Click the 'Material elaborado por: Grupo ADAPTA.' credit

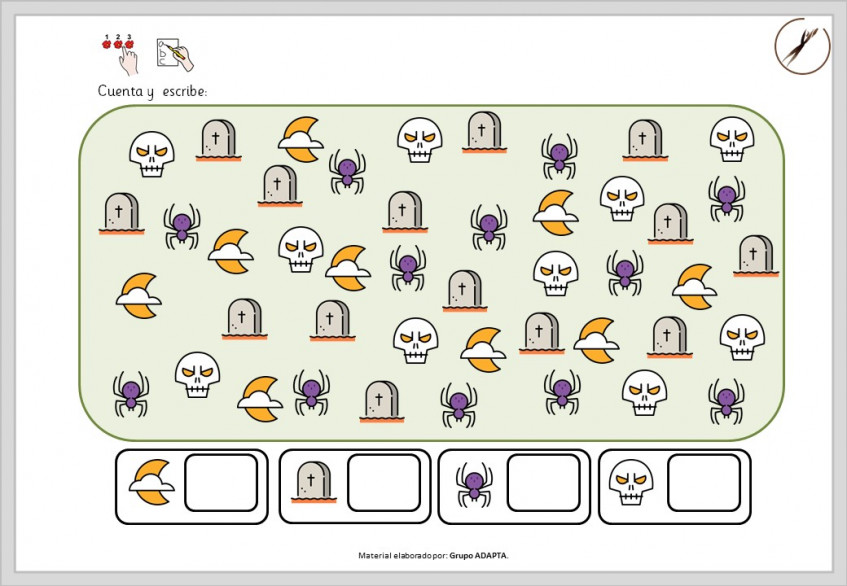pyautogui.click(x=433, y=555)
